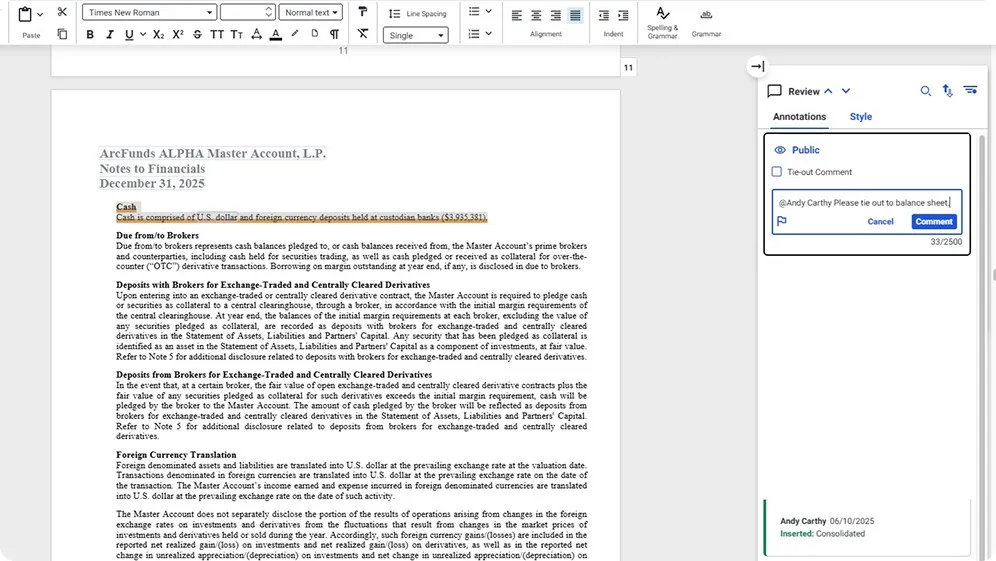Click the bulleted list icon
Image resolution: width=996 pixels, height=561 pixels.
pyautogui.click(x=474, y=11)
